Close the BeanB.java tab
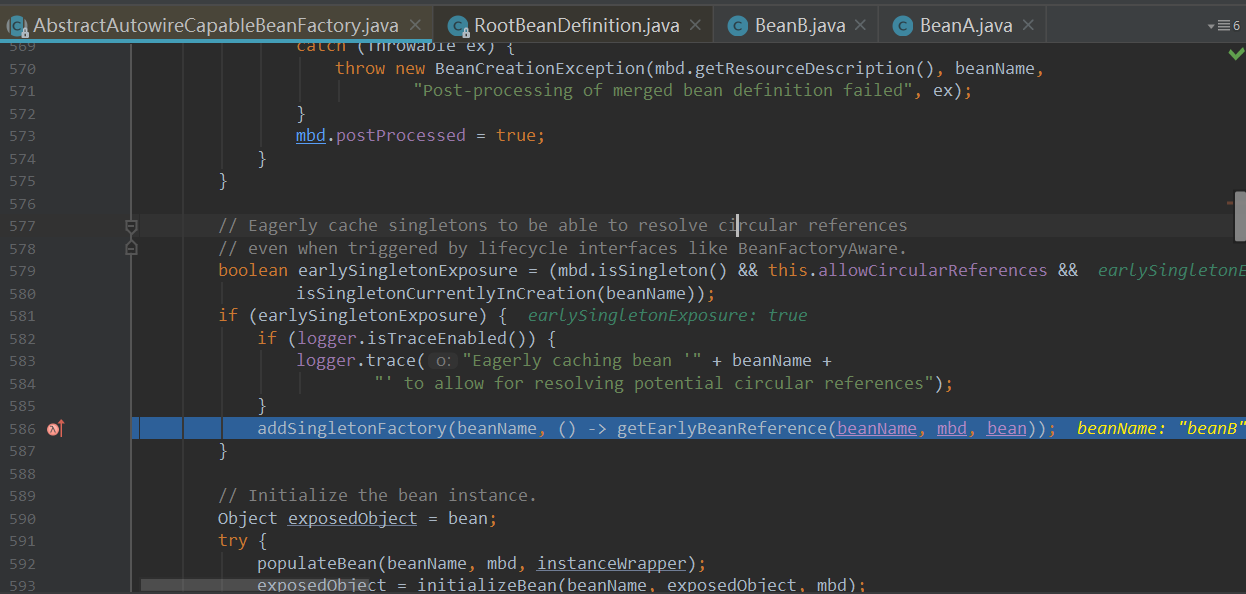The height and width of the screenshot is (594, 1246). tap(860, 25)
